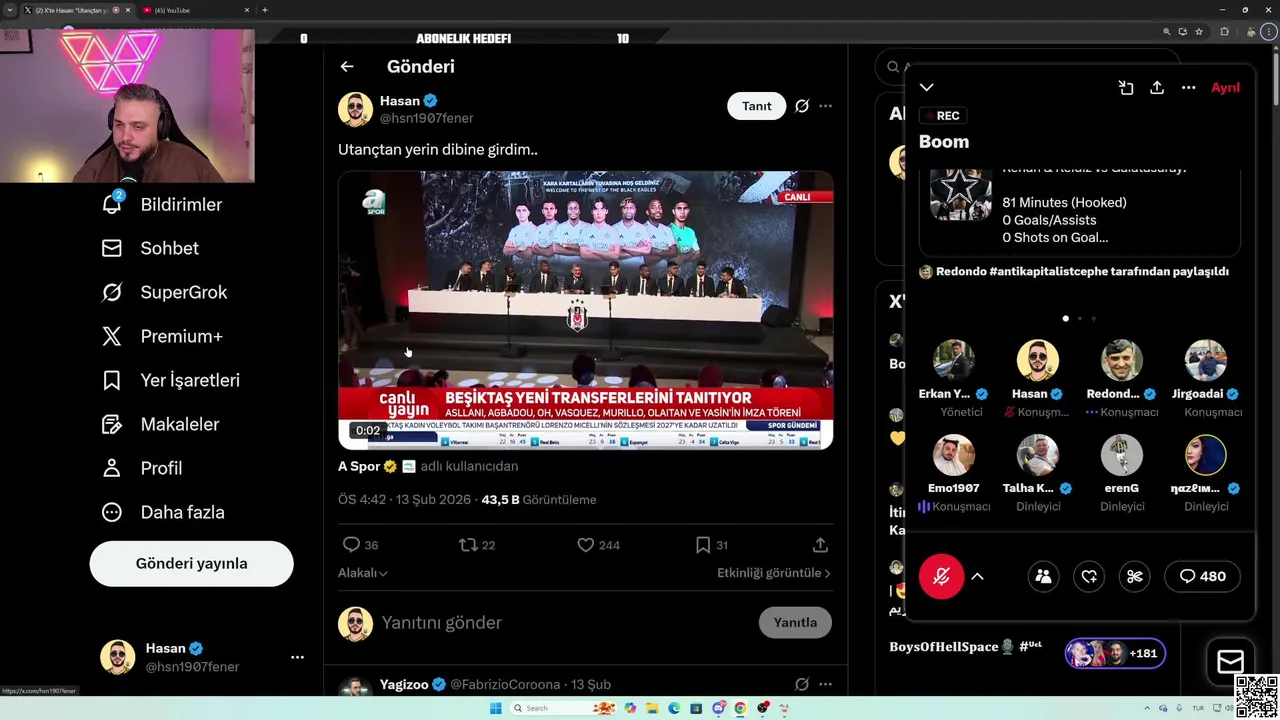Click the Yanıtla reply button
Viewport: 1280px width, 720px height.
(x=795, y=622)
